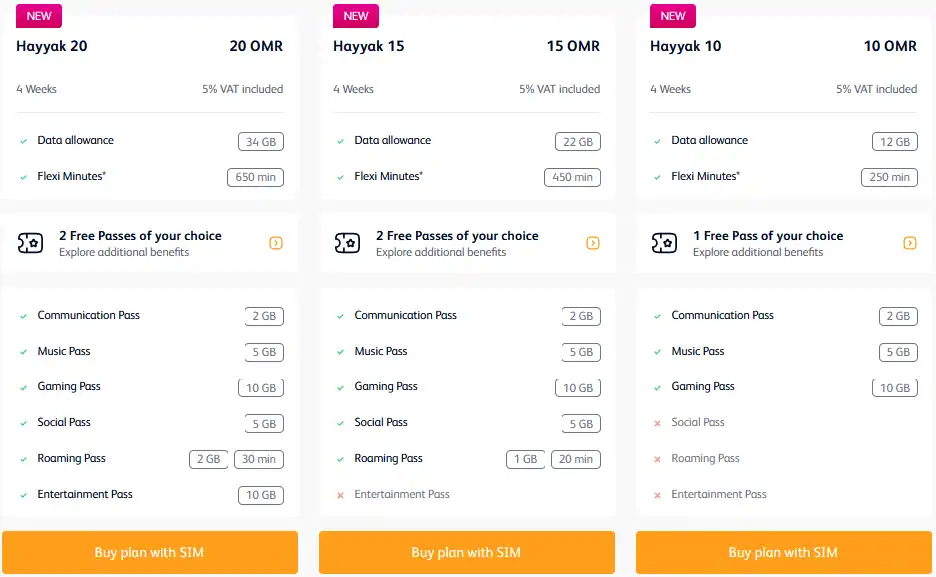Click the NEW badge on the Hayyak 20 card
936x577 pixels.
38,16
